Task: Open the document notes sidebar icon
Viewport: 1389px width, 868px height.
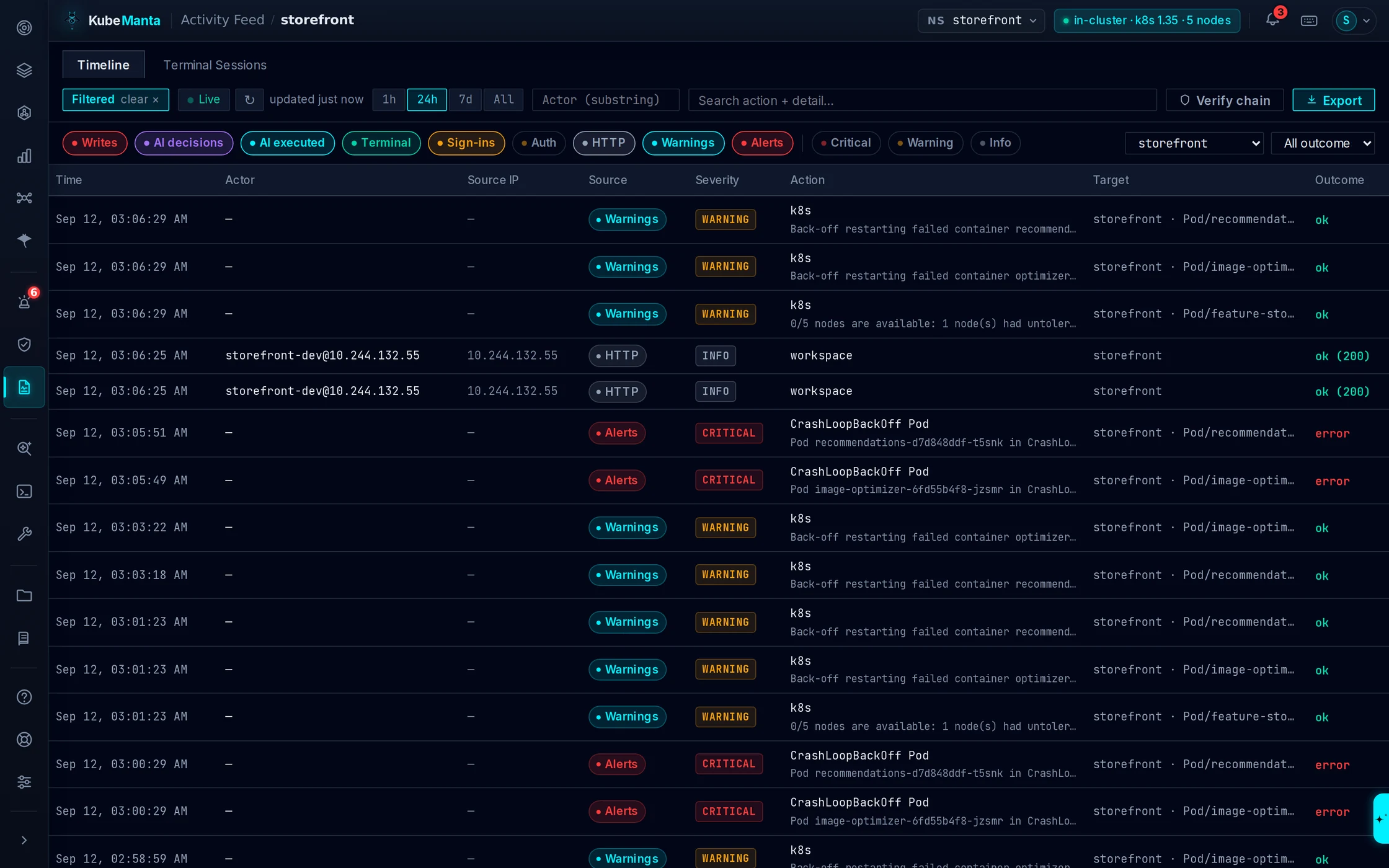Action: pyautogui.click(x=24, y=638)
